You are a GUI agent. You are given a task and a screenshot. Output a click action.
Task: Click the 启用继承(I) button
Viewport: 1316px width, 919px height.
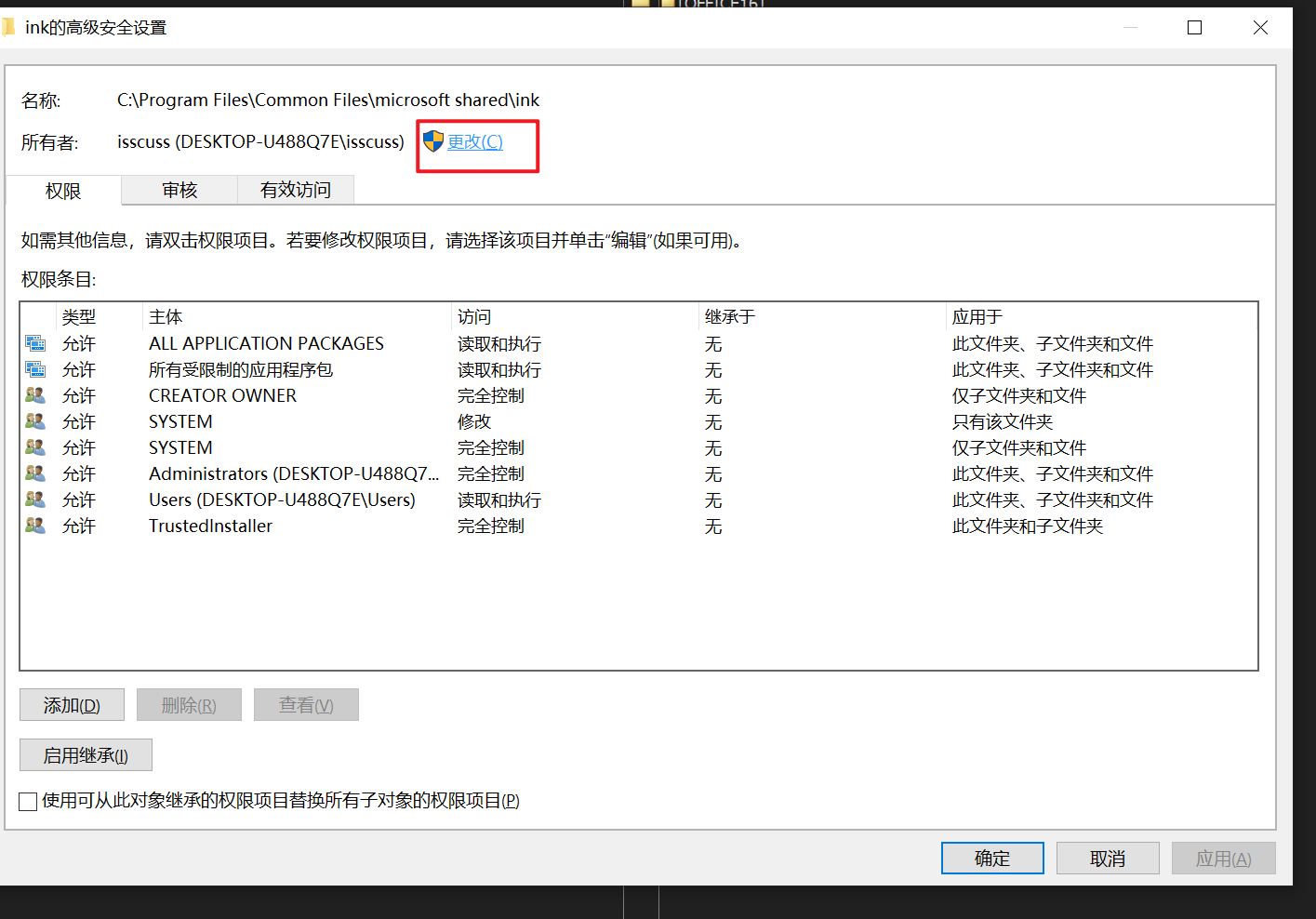pyautogui.click(x=86, y=755)
